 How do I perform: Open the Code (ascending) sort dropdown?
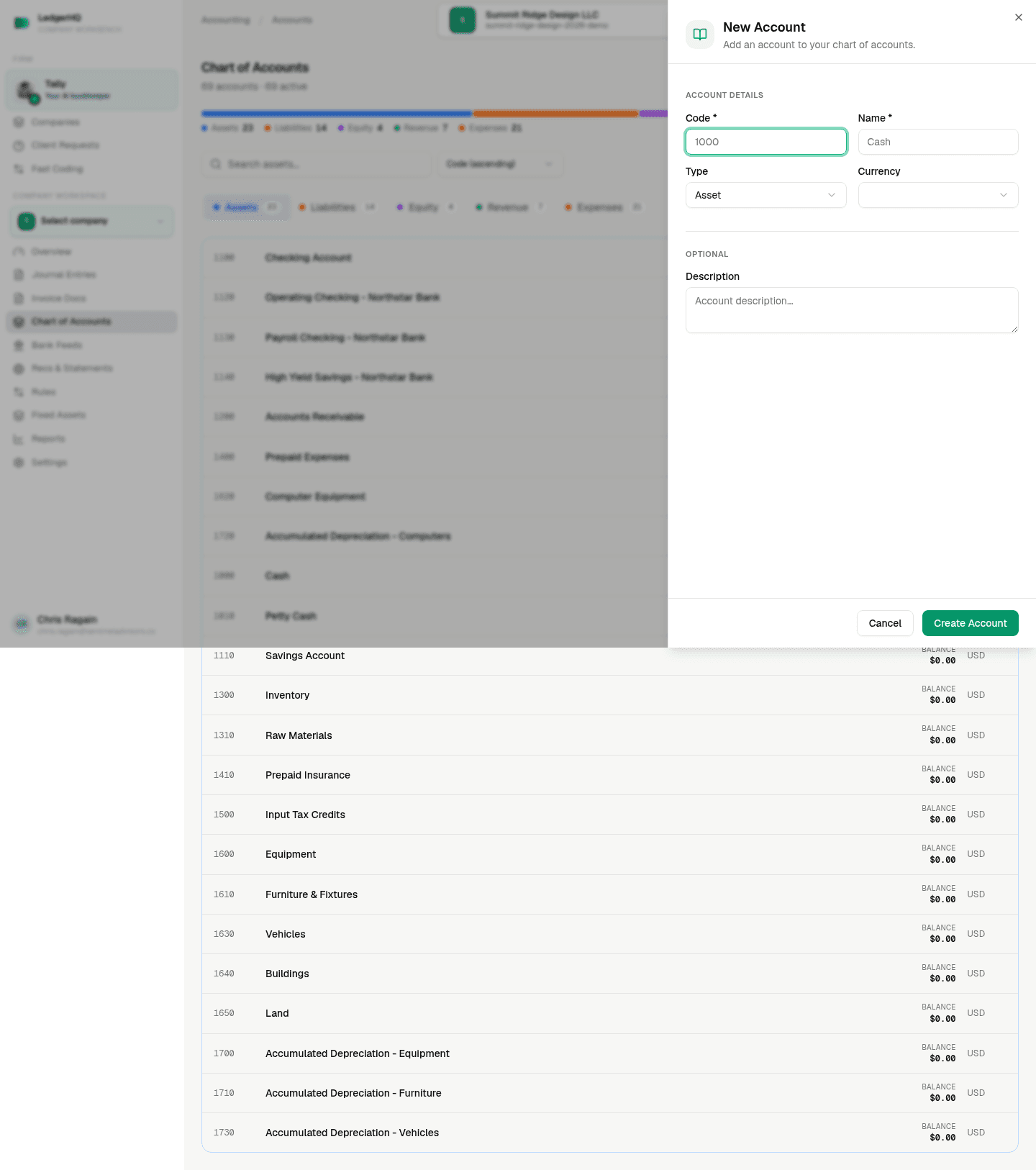(499, 164)
